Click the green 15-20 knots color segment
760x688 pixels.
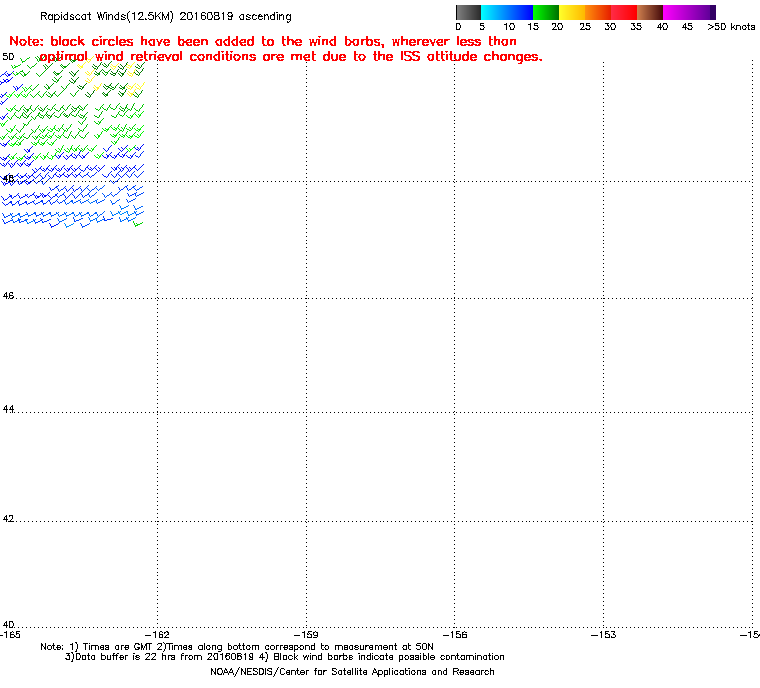[546, 12]
